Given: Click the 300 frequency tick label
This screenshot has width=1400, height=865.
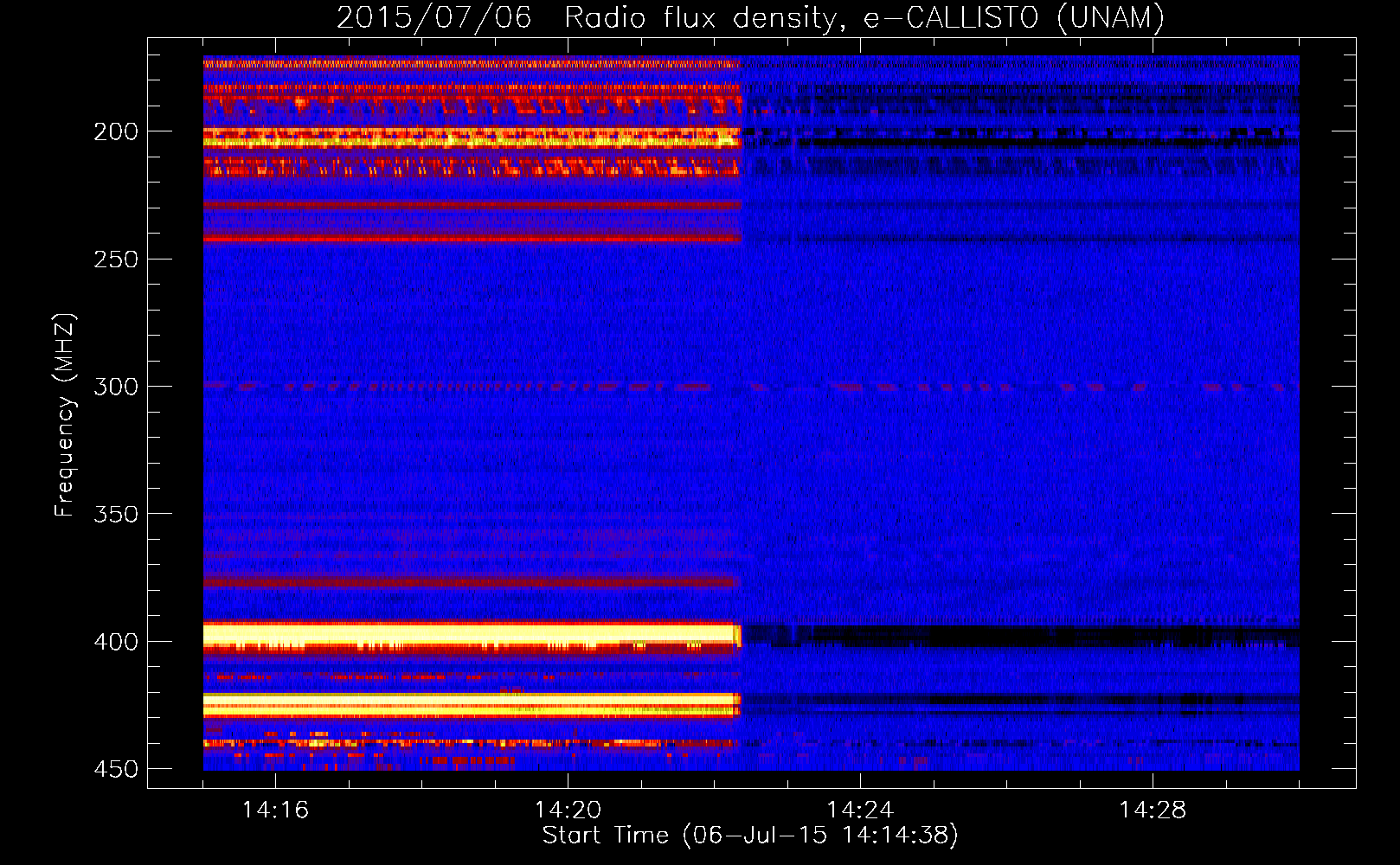Looking at the screenshot, I should click(x=116, y=387).
